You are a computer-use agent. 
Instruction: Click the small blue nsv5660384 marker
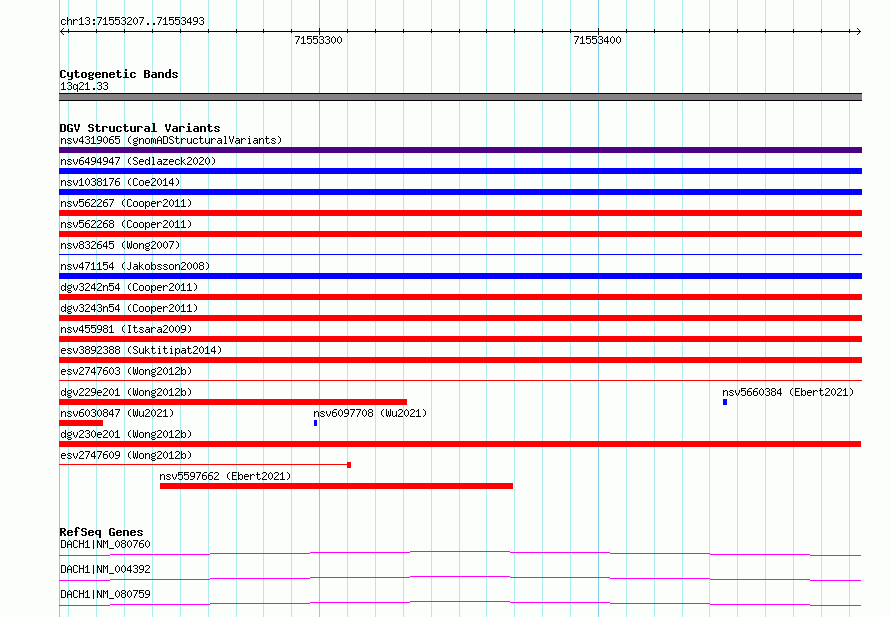(725, 402)
